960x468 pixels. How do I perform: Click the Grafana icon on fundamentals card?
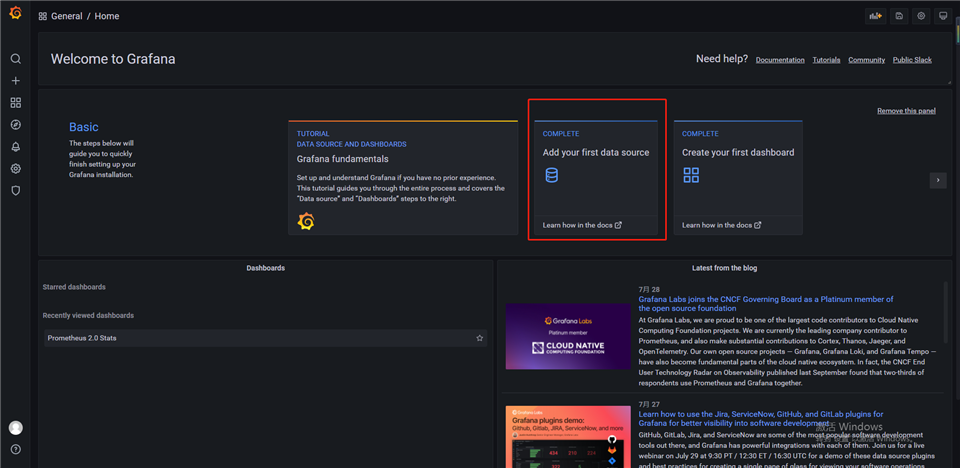point(306,221)
